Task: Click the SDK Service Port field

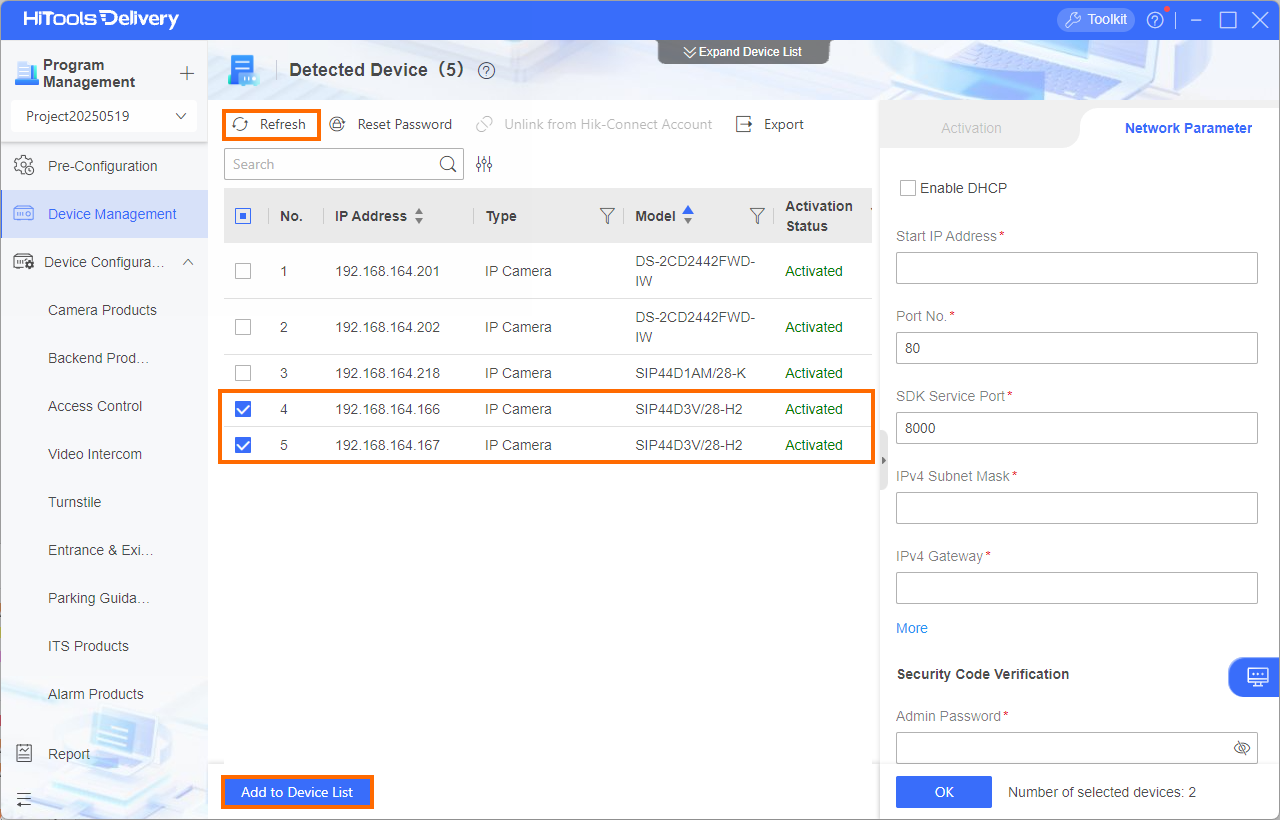Action: (x=1076, y=428)
